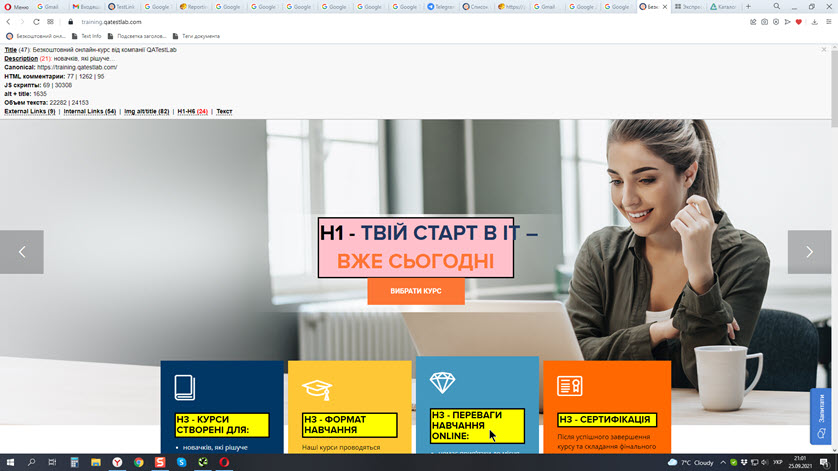Open the Text Info bookmark
The image size is (838, 471).
coord(86,36)
